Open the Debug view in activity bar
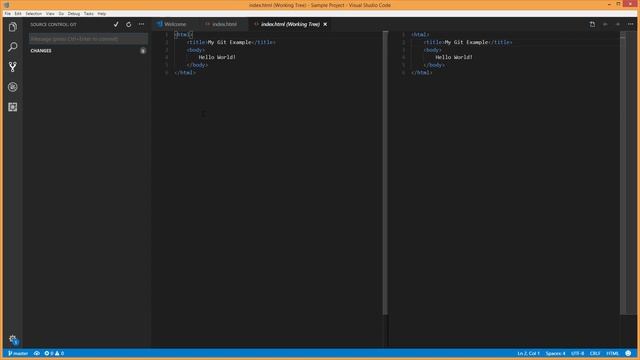This screenshot has height=360, width=640. pyautogui.click(x=13, y=87)
